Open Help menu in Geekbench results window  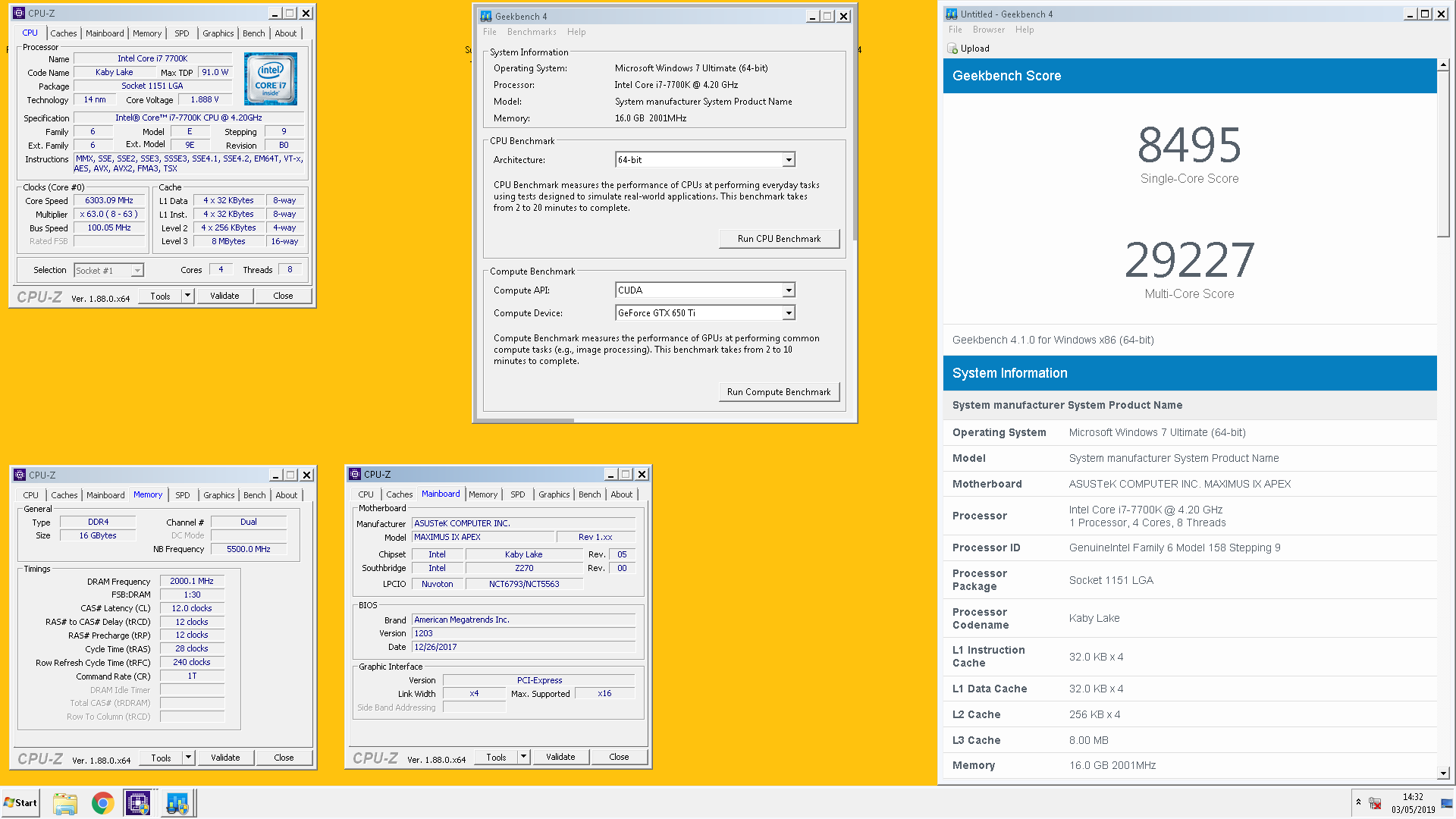click(x=1025, y=30)
